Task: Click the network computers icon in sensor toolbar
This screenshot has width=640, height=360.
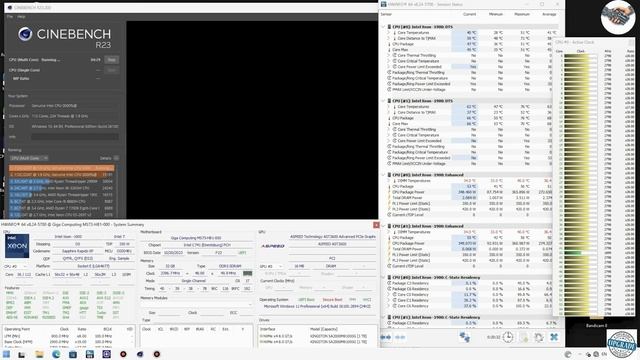Action: [464, 337]
